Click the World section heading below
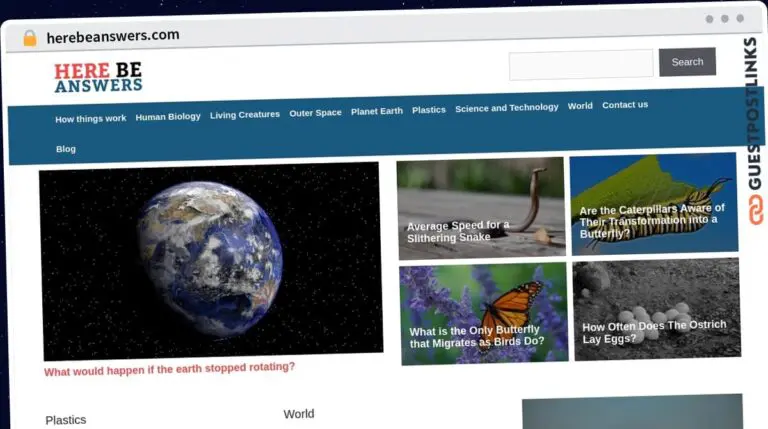Image resolution: width=768 pixels, height=429 pixels. tap(299, 414)
